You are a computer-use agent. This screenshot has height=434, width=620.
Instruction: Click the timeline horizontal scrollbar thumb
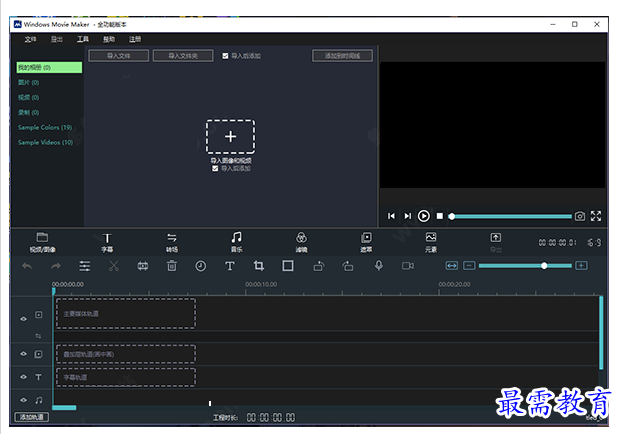click(x=64, y=408)
